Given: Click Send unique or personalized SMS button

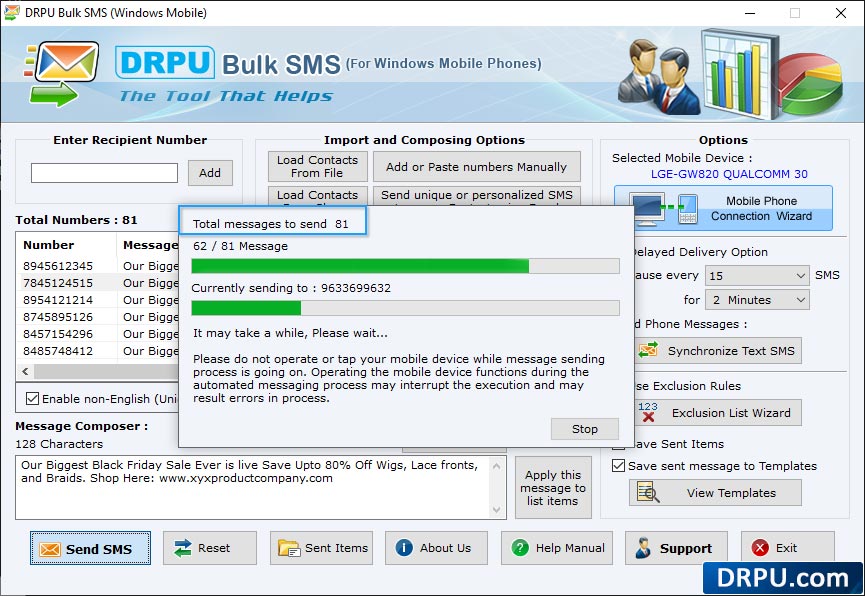Looking at the screenshot, I should [477, 196].
